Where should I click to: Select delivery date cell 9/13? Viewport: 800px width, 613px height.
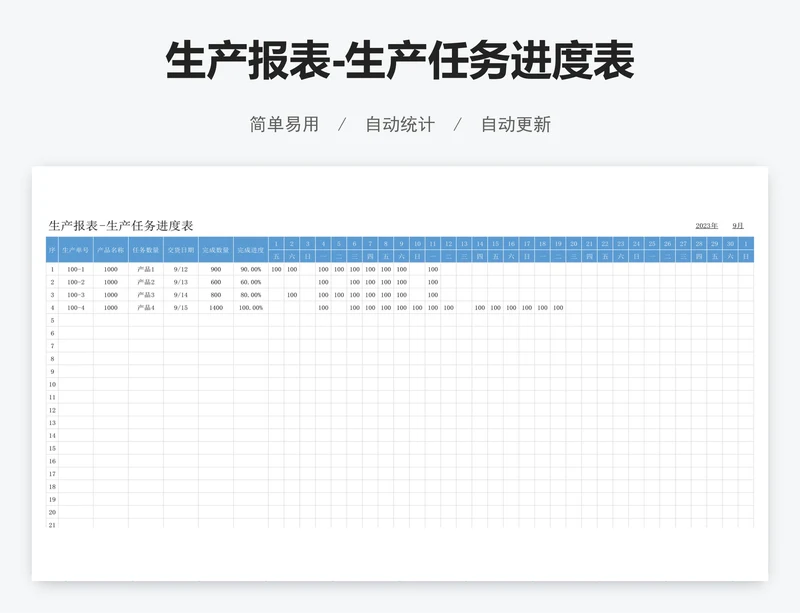(x=181, y=282)
